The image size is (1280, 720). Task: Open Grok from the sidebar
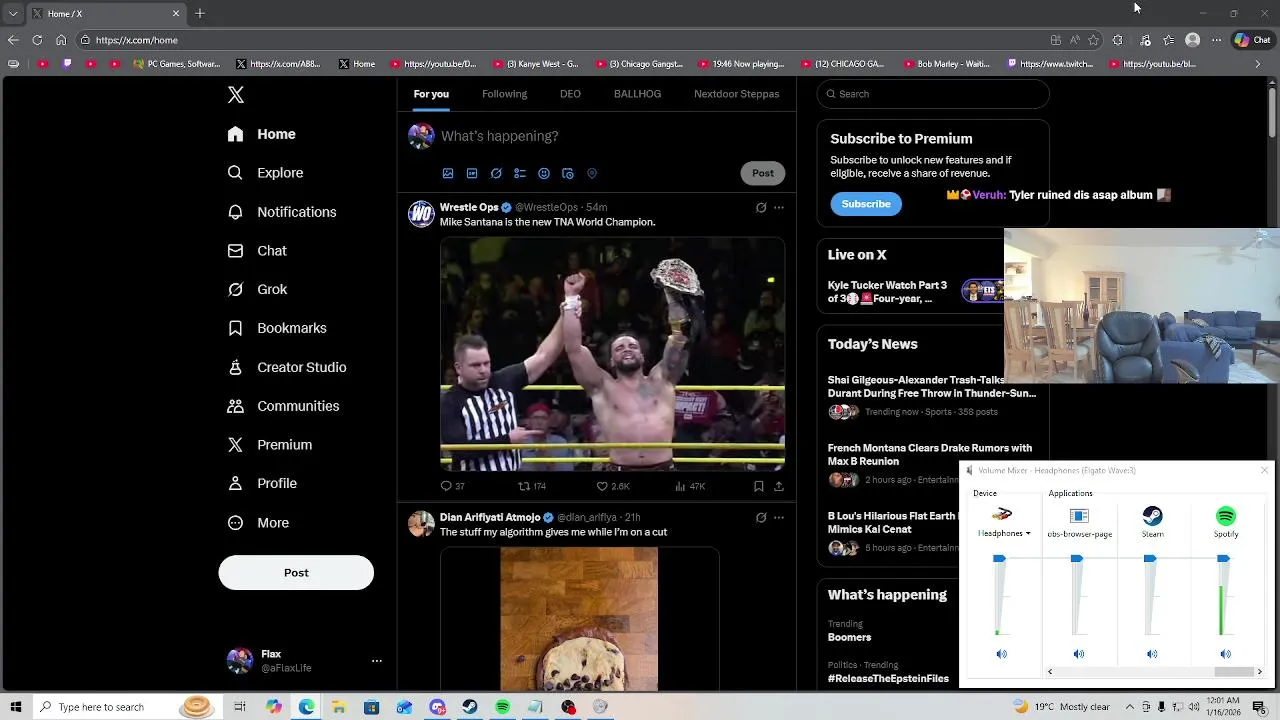(x=257, y=289)
